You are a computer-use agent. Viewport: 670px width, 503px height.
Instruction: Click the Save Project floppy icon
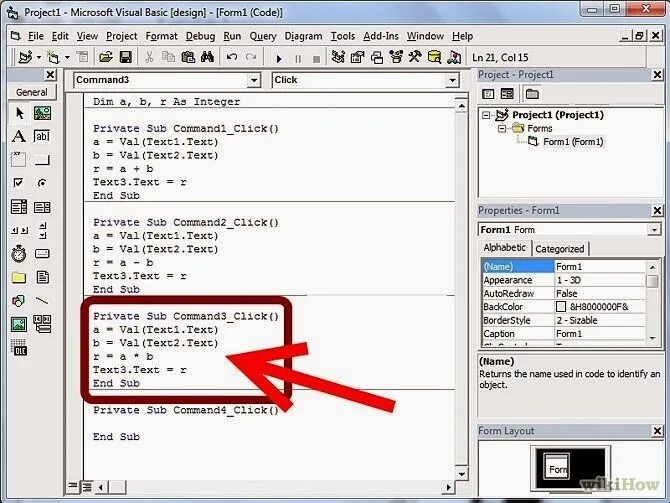click(x=126, y=57)
